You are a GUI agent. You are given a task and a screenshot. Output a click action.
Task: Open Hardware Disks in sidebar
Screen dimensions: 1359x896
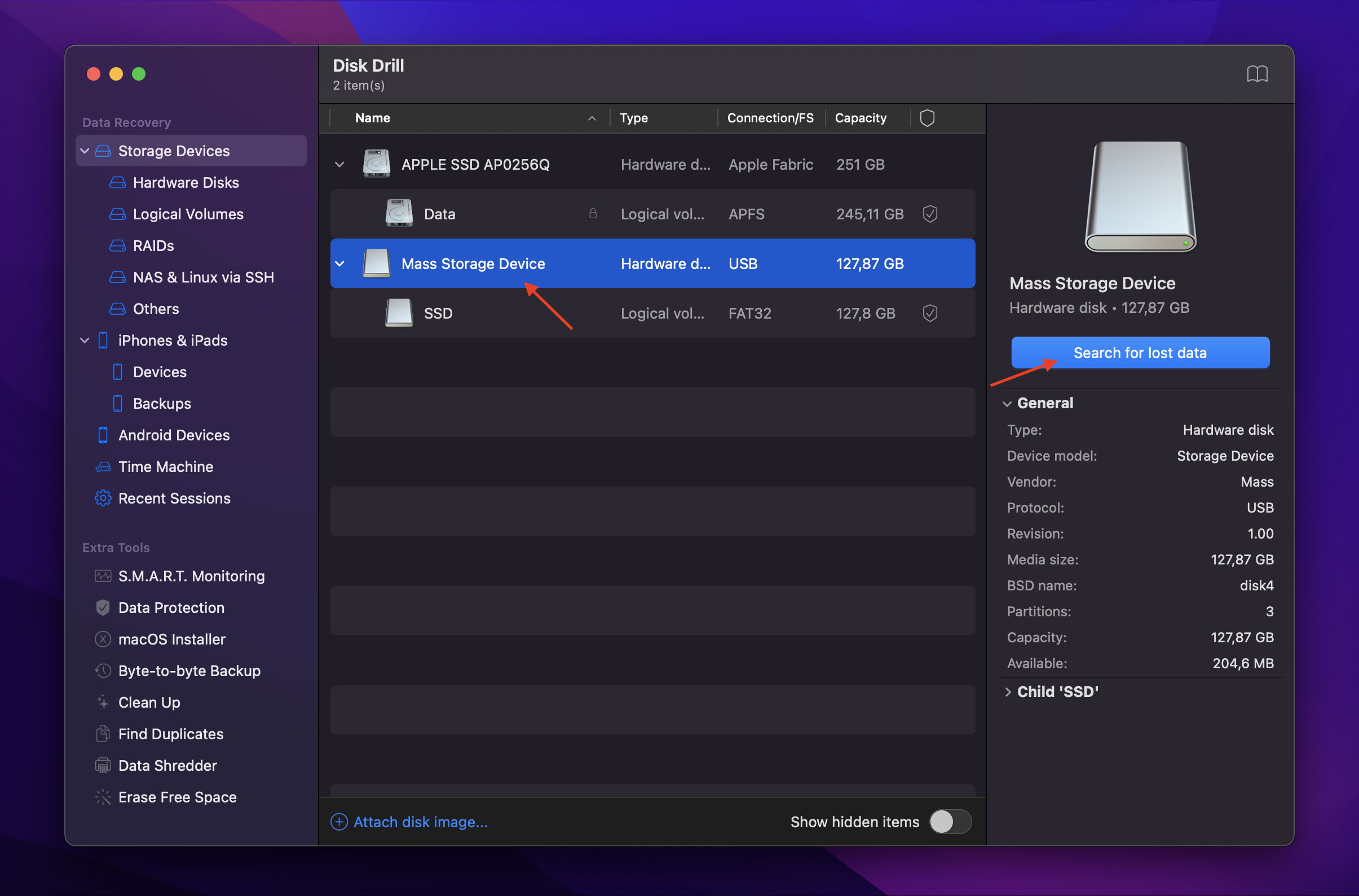tap(186, 182)
